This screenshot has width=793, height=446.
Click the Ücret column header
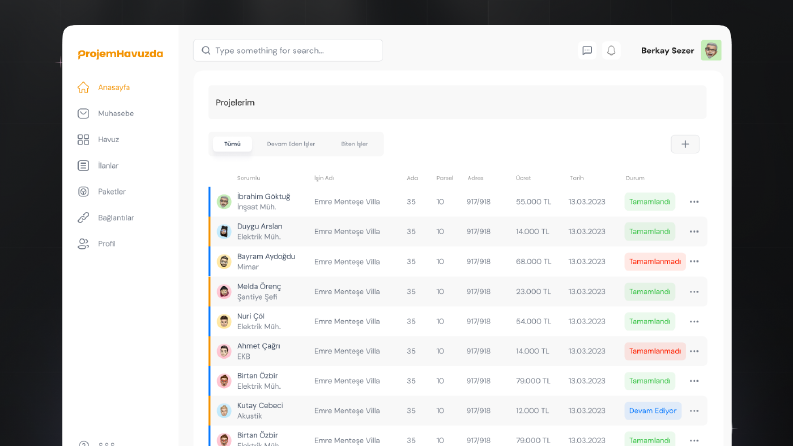(523, 178)
